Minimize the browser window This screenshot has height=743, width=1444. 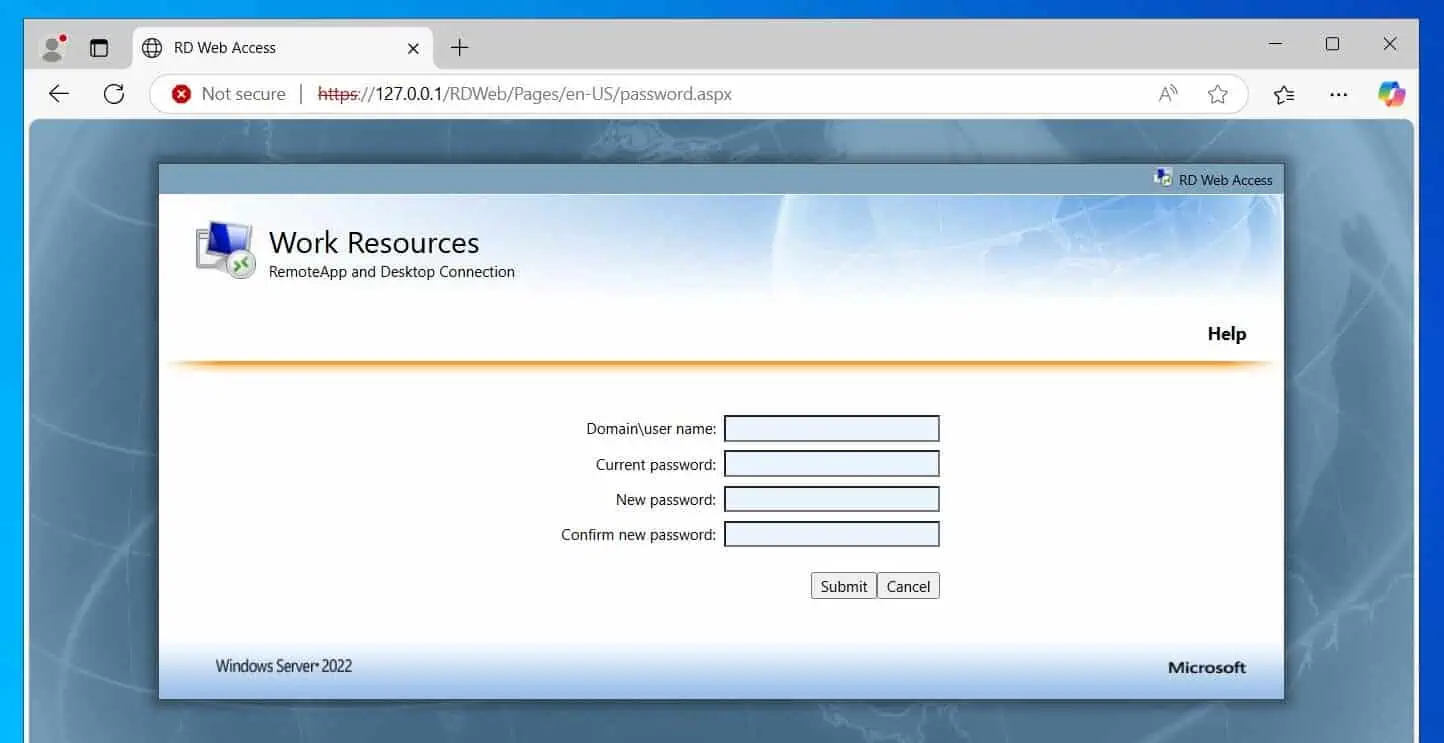[x=1276, y=44]
